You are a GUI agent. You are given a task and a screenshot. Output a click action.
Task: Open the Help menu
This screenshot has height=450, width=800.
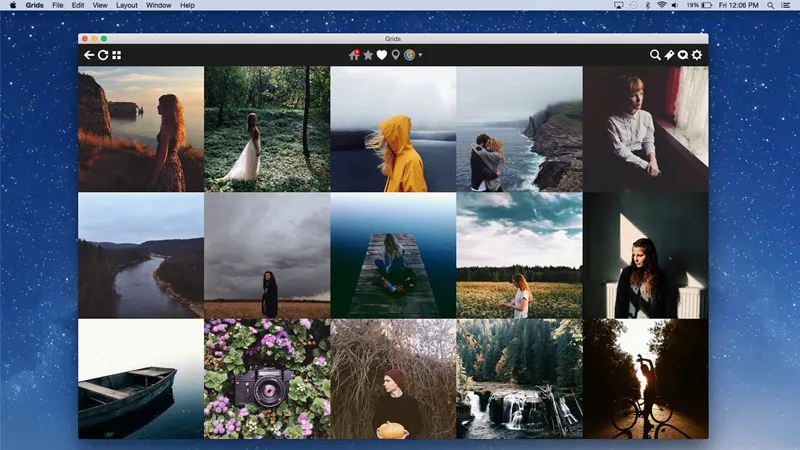[x=187, y=5]
